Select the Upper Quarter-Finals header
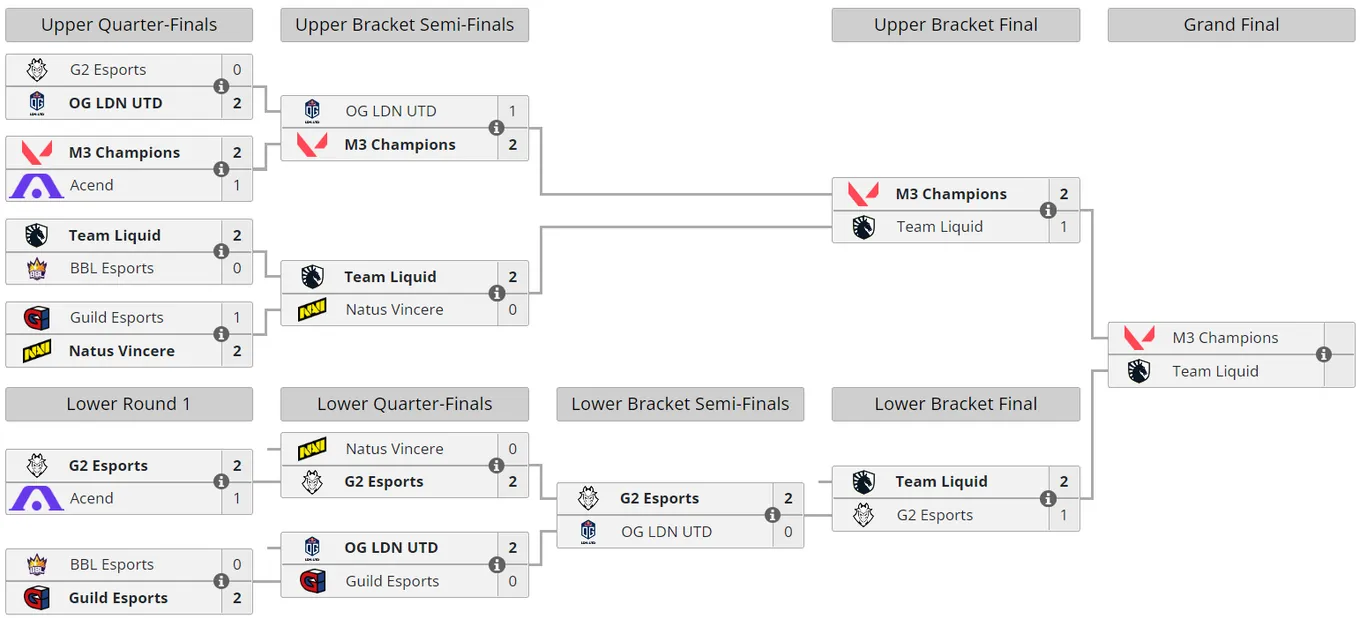The height and width of the screenshot is (618, 1360). click(x=129, y=25)
